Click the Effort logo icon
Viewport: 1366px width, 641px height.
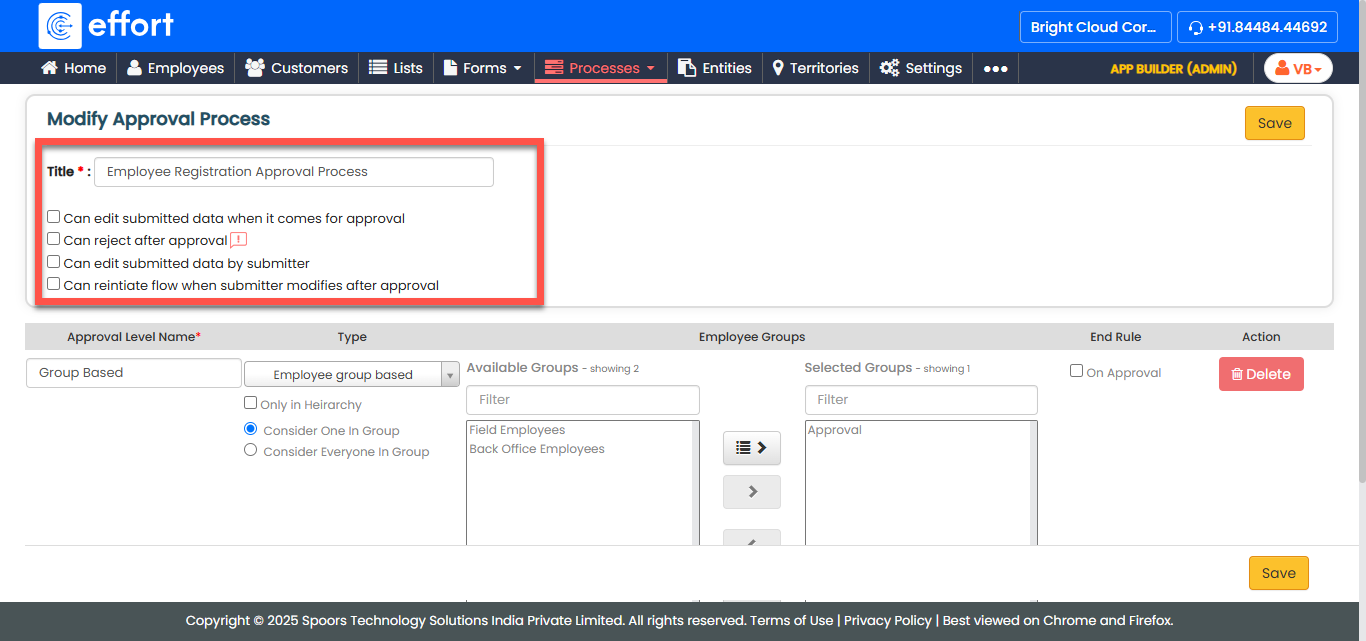coord(60,26)
